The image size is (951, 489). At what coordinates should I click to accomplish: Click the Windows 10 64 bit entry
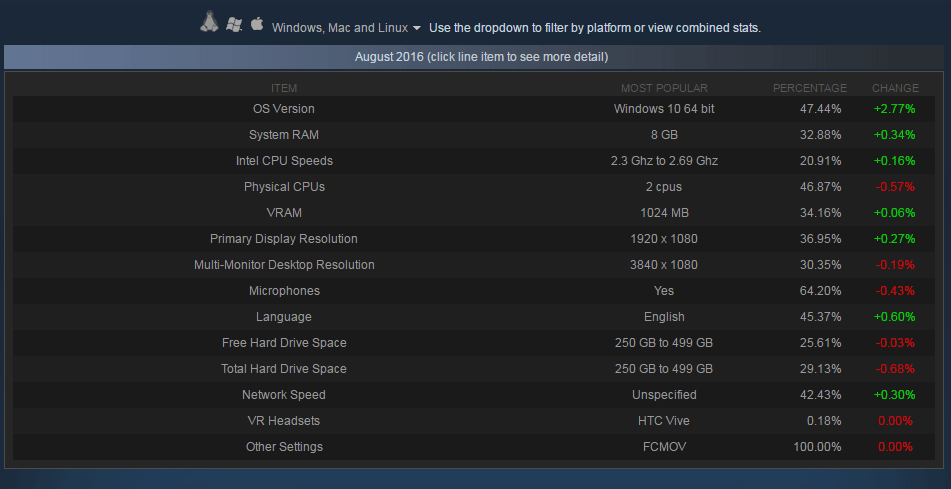tap(664, 109)
